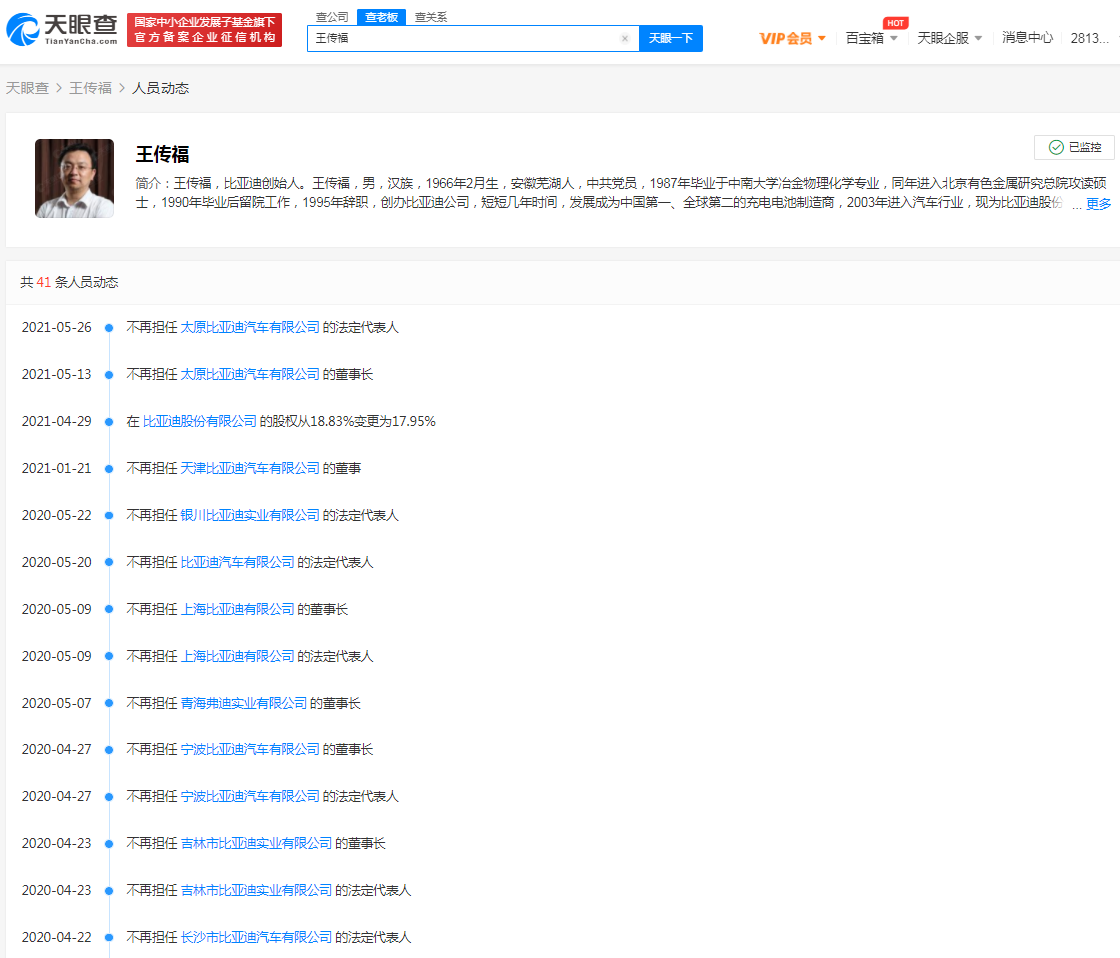The image size is (1120, 958).
Task: Open the 比亚迪股份有限公司 company link
Action: point(200,421)
